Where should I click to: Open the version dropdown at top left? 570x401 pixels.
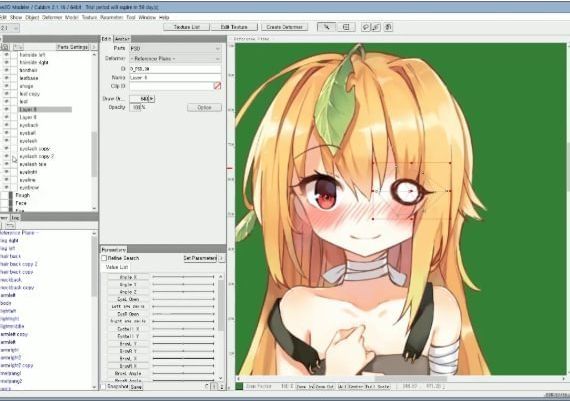pyautogui.click(x=10, y=28)
